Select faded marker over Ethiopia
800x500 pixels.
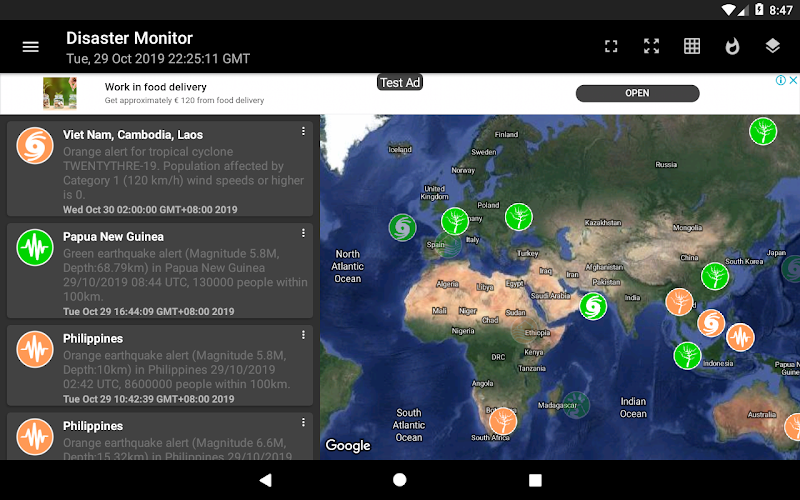(525, 331)
